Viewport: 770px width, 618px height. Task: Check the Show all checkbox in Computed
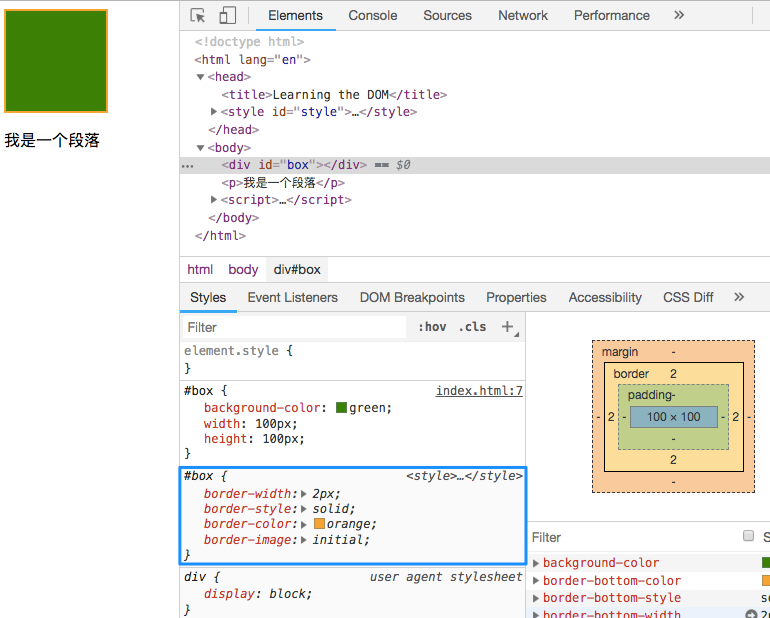[x=748, y=537]
